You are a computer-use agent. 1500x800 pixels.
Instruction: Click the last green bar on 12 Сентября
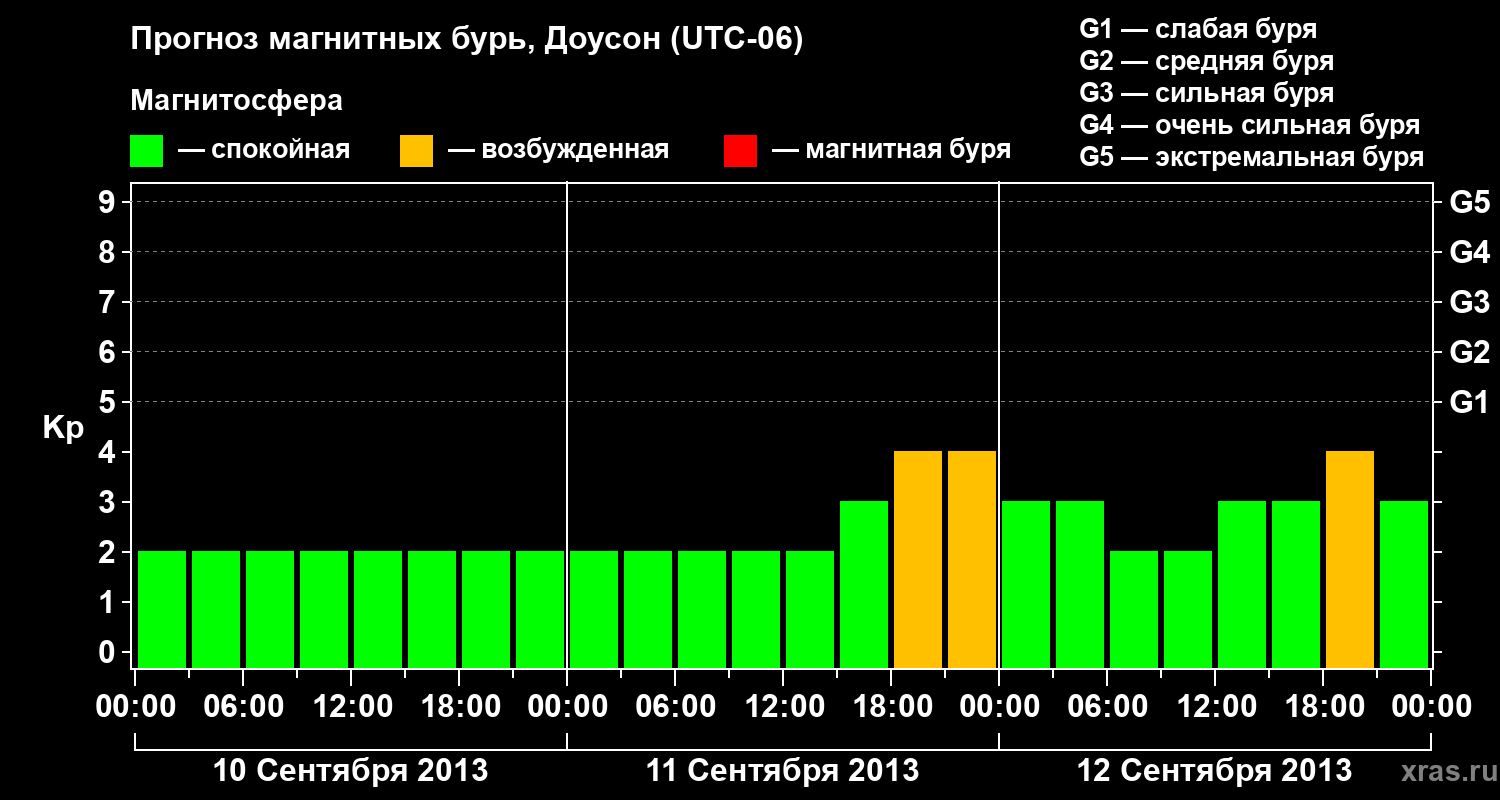[1404, 584]
